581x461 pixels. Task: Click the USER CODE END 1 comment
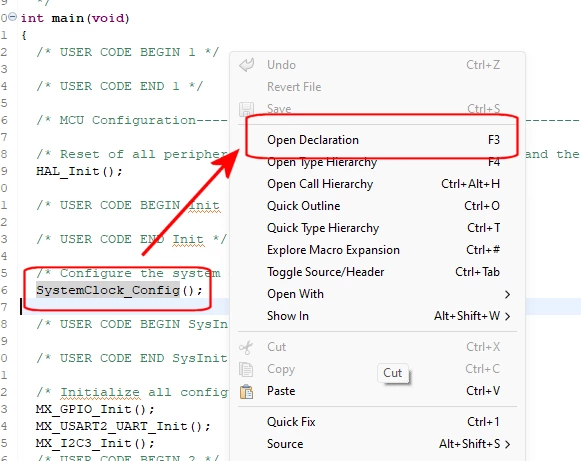[120, 86]
